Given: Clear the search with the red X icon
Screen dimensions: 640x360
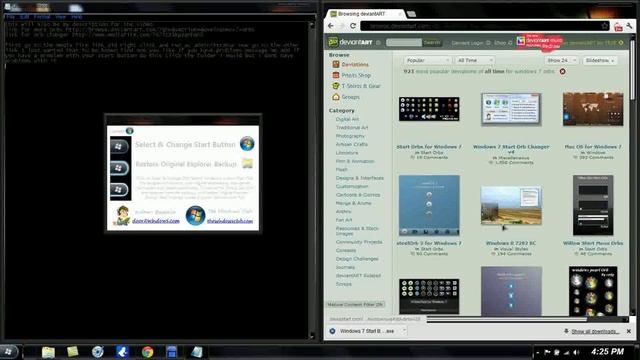Looking at the screenshot, I should click(562, 71).
